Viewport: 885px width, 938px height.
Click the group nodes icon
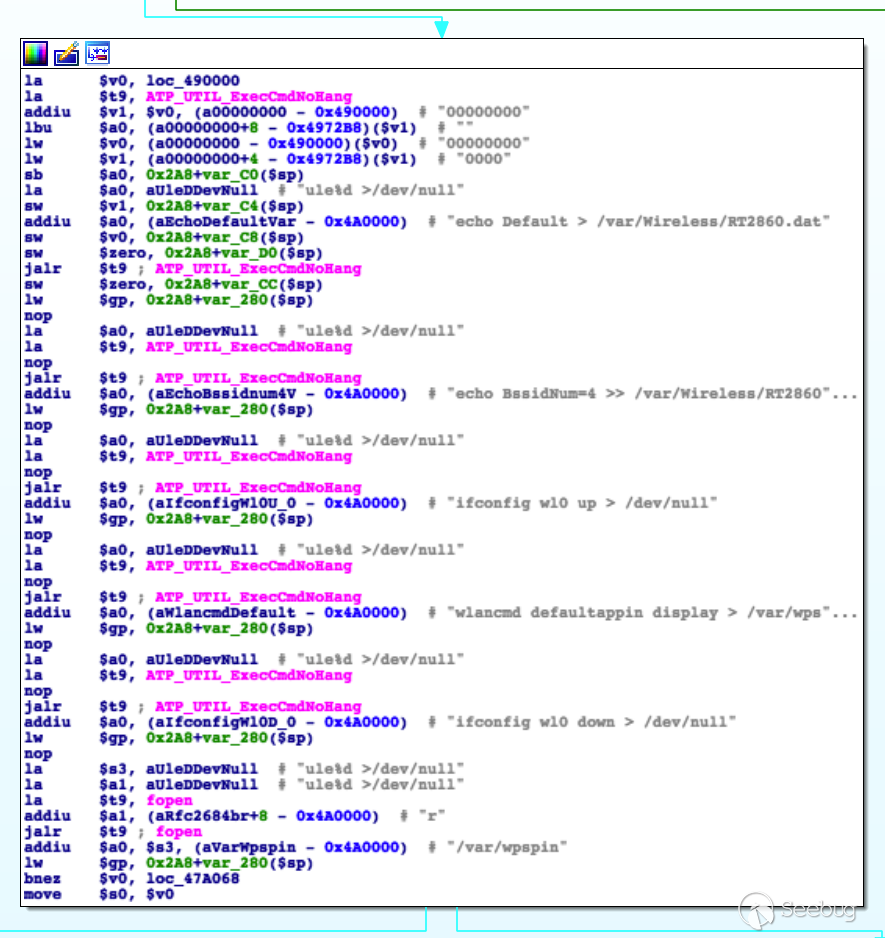98,53
